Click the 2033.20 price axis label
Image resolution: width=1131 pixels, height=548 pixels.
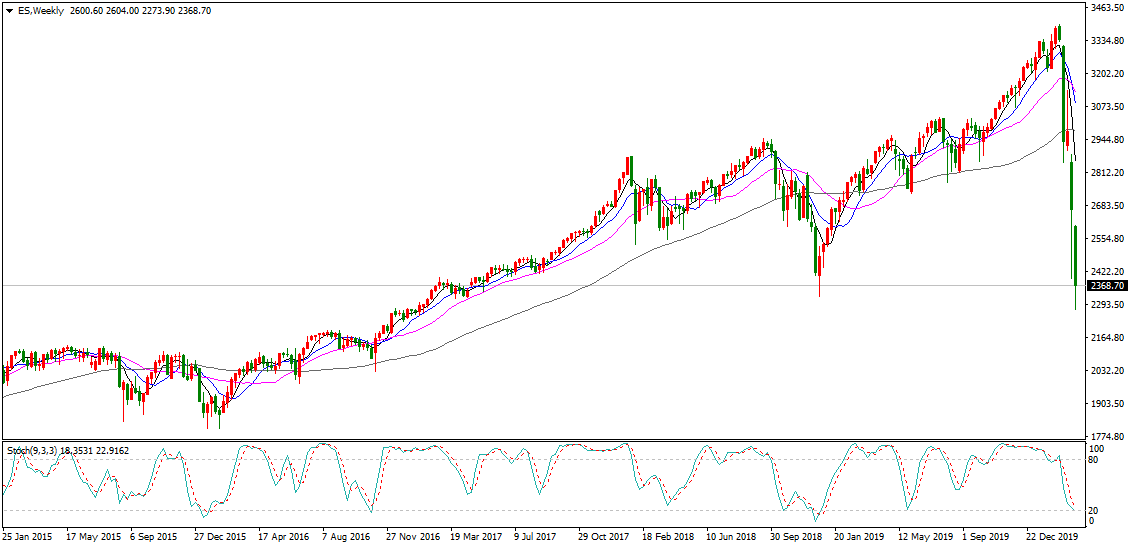(x=1107, y=371)
